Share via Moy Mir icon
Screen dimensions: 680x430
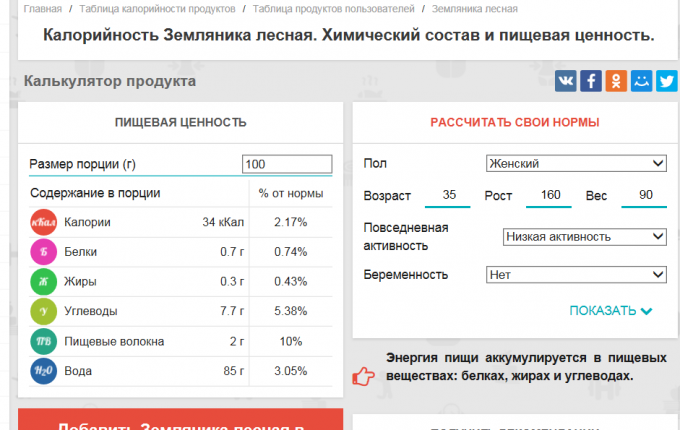click(x=641, y=81)
